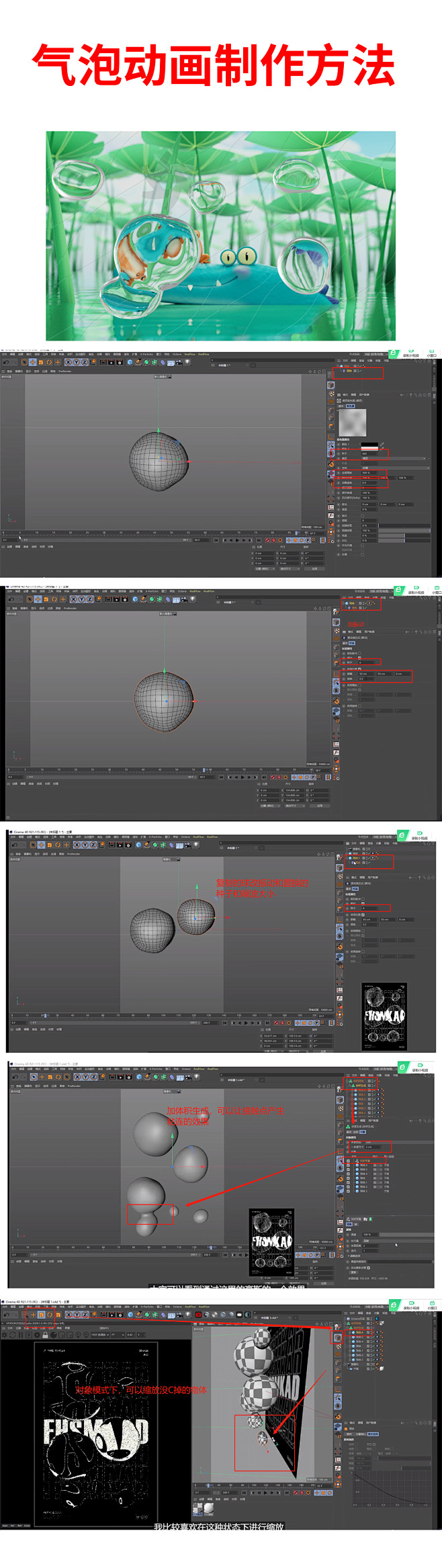Open poster thumbnail in volume-builder screenshot

click(x=272, y=1243)
